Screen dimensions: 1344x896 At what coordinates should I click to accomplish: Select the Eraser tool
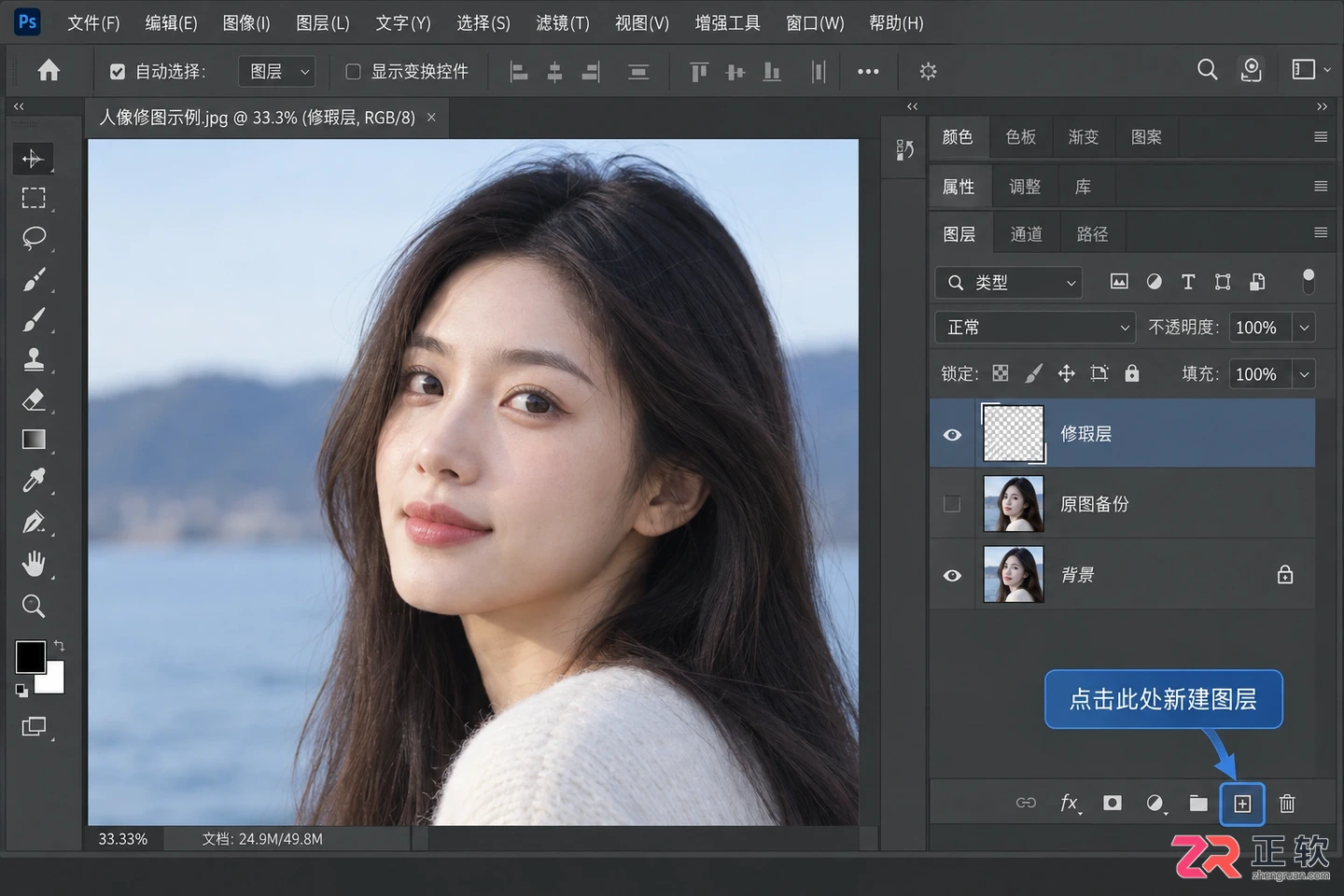34,399
